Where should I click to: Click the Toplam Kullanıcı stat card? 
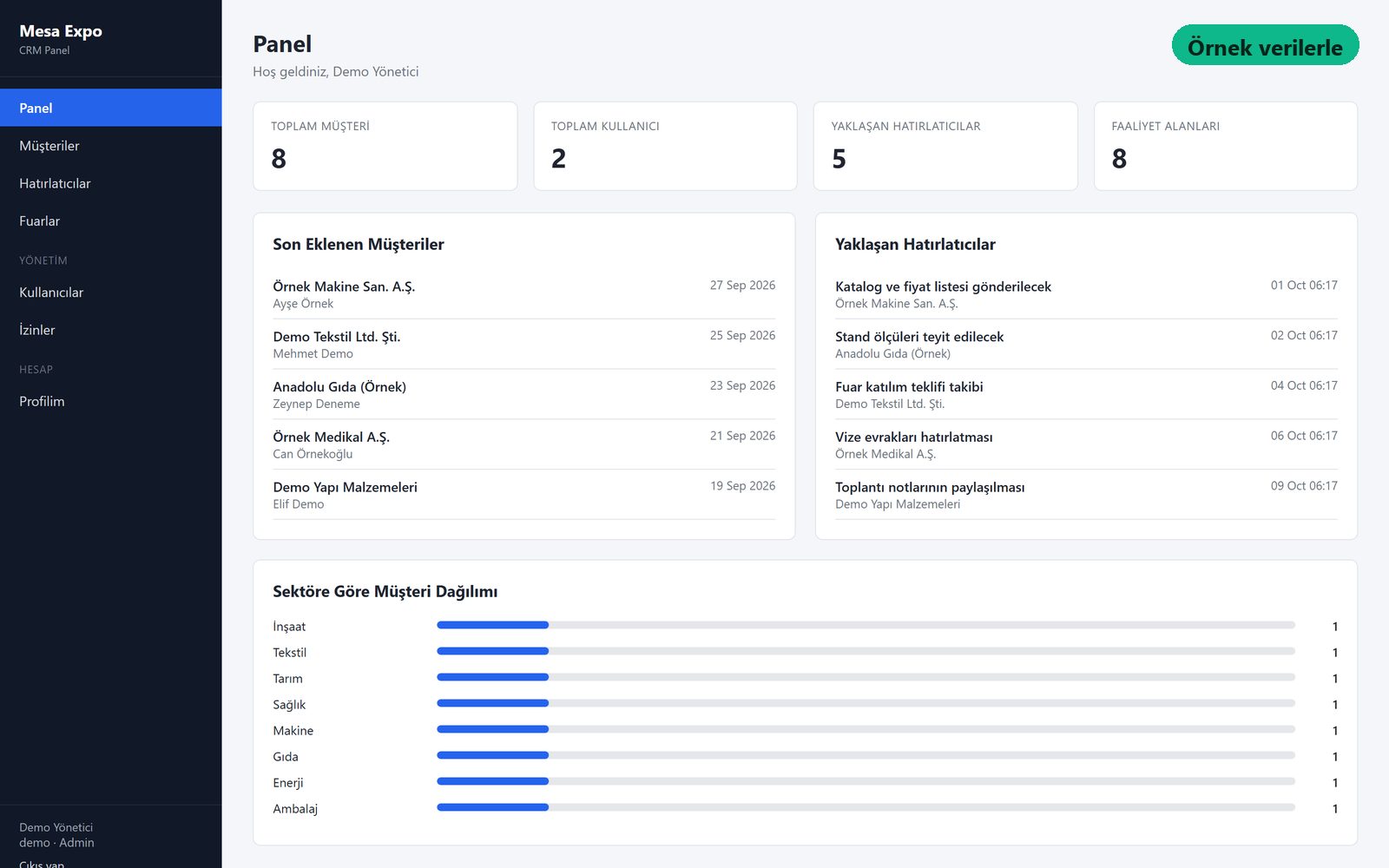click(665, 146)
